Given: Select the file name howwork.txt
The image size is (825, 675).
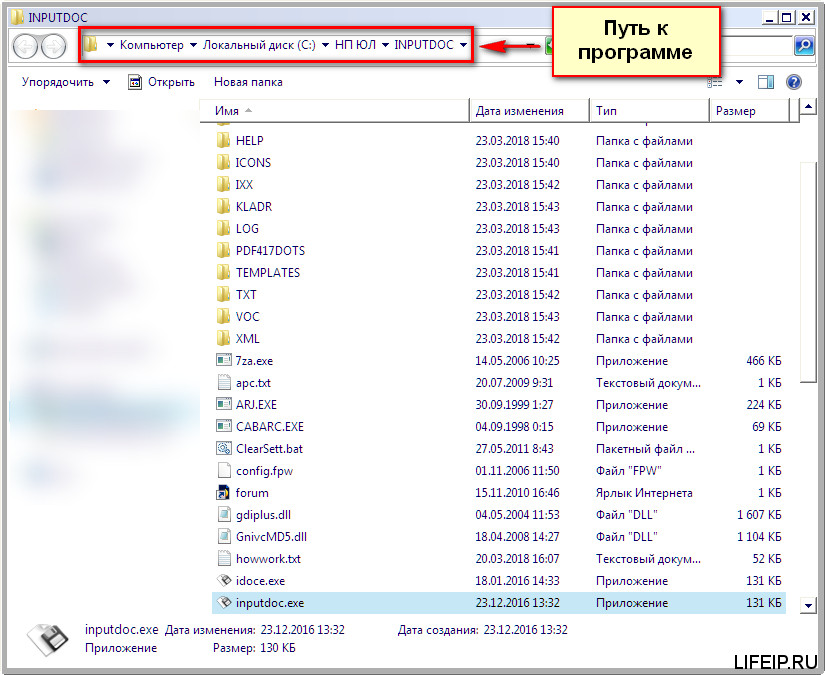Looking at the screenshot, I should [268, 559].
